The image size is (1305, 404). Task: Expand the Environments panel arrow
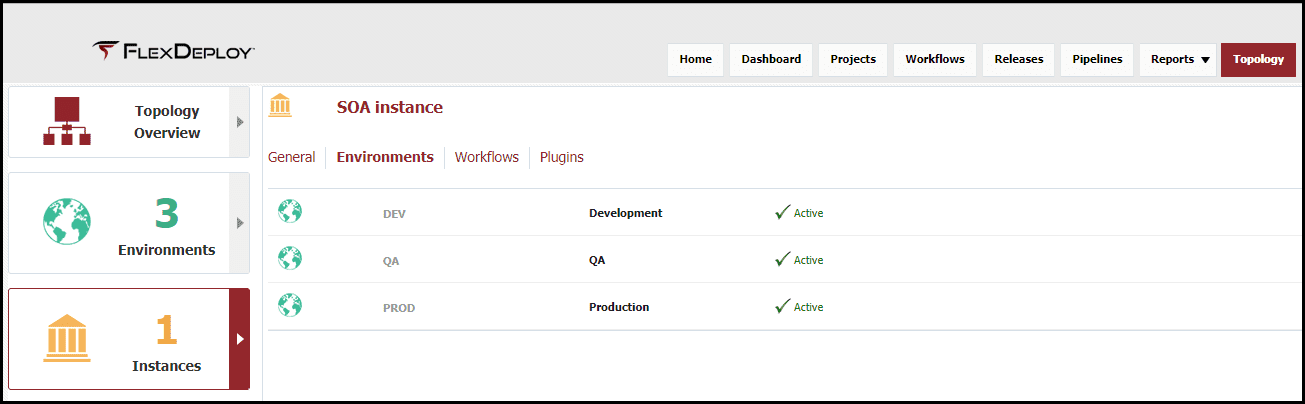tap(239, 223)
